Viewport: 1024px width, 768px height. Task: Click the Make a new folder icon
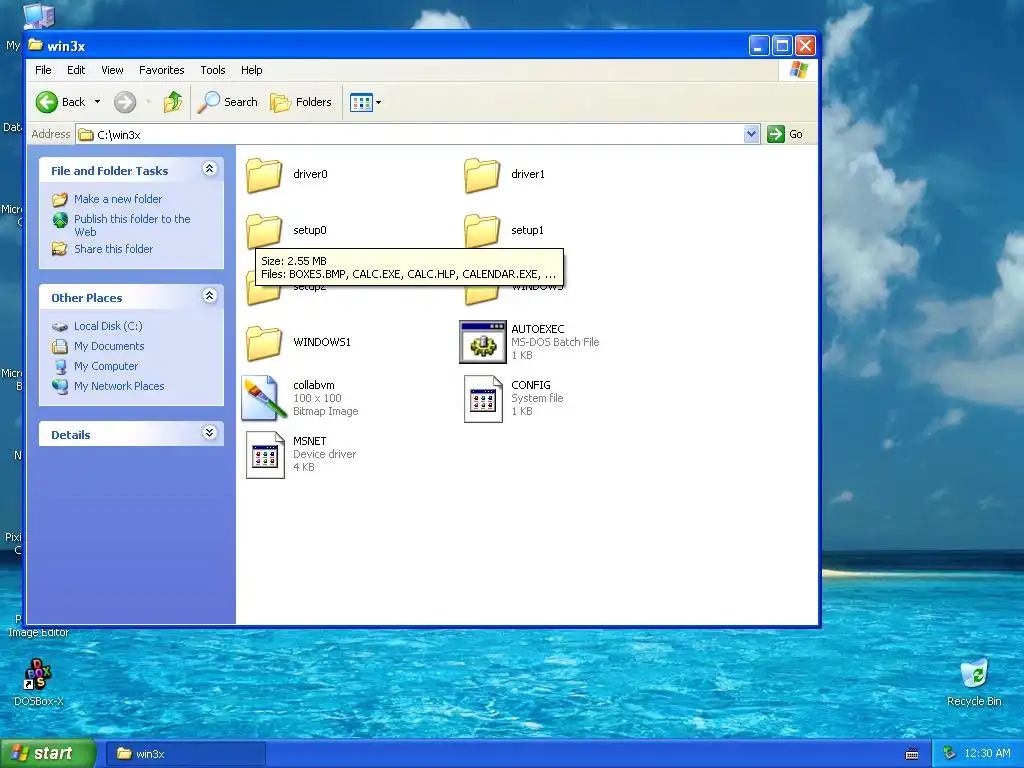coord(60,199)
